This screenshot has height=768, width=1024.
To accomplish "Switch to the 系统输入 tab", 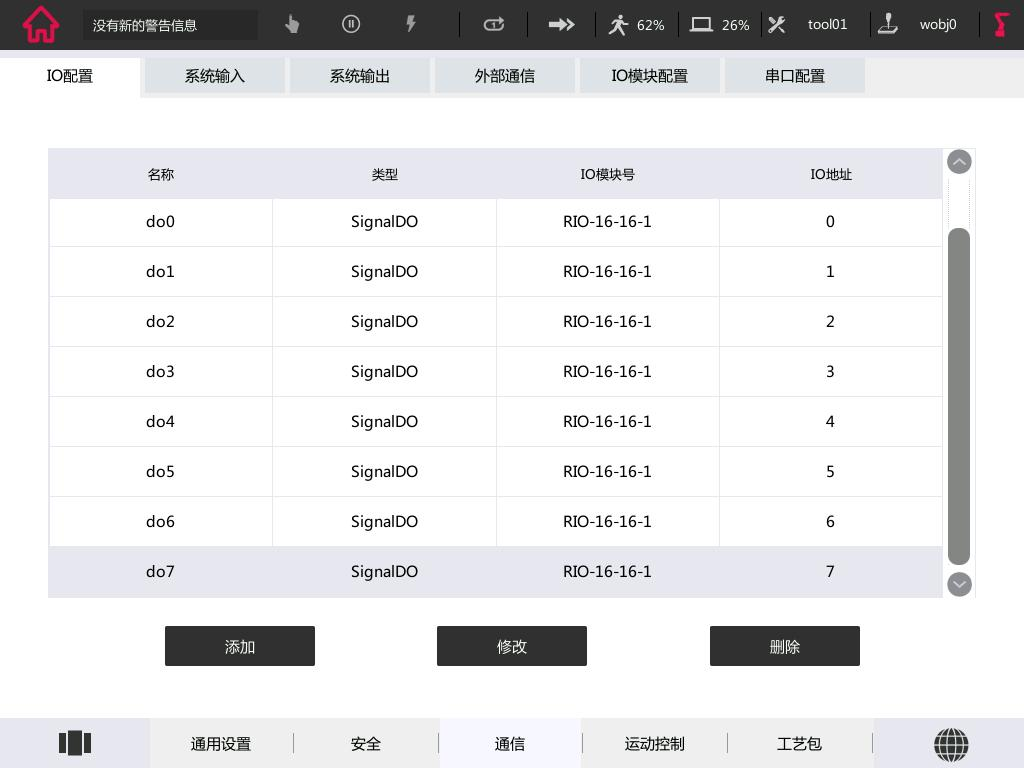I will (x=214, y=76).
